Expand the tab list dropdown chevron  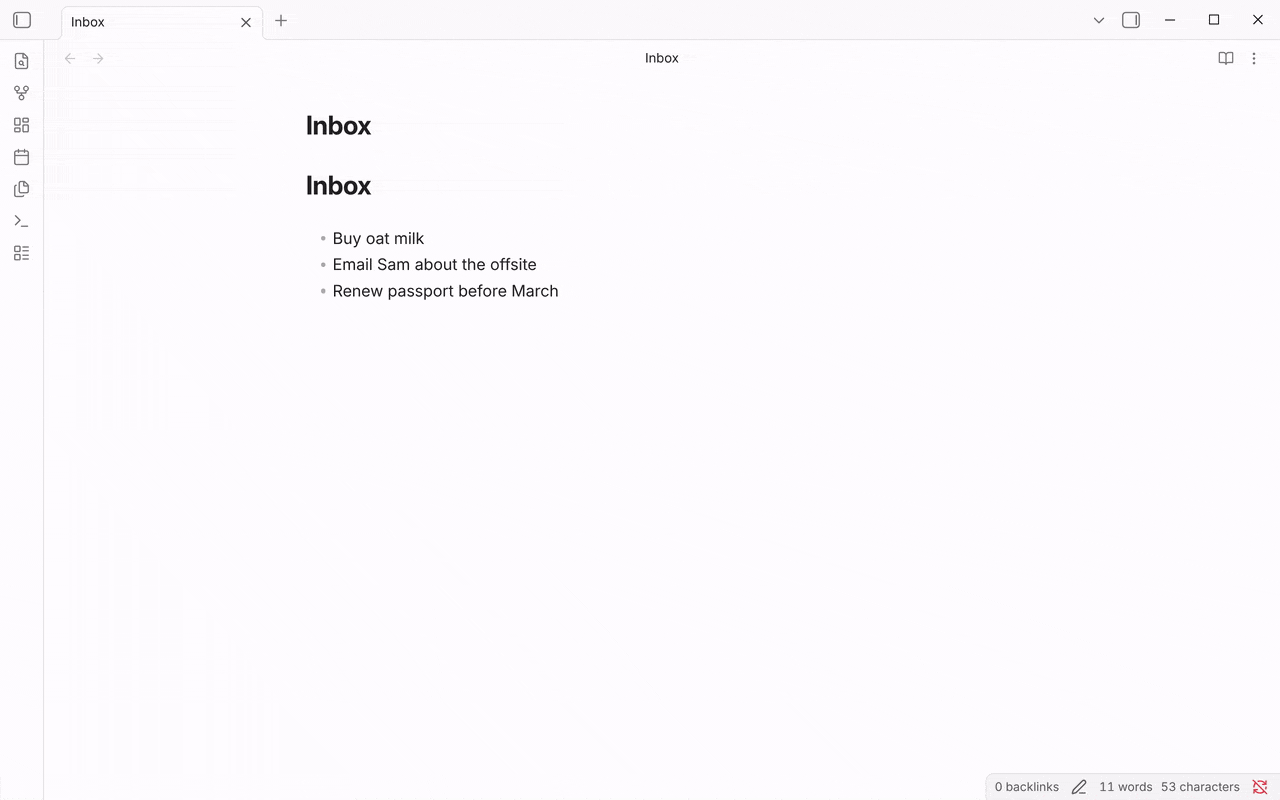point(1099,20)
